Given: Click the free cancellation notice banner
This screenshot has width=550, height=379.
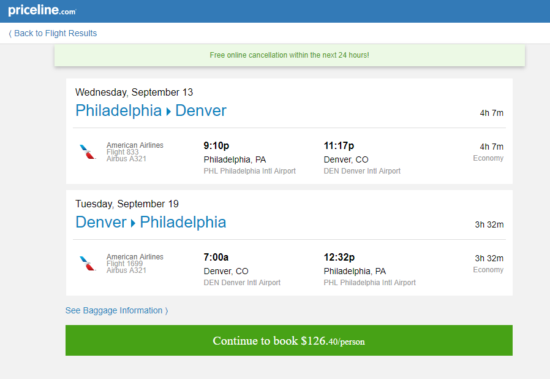Looking at the screenshot, I should click(x=290, y=55).
